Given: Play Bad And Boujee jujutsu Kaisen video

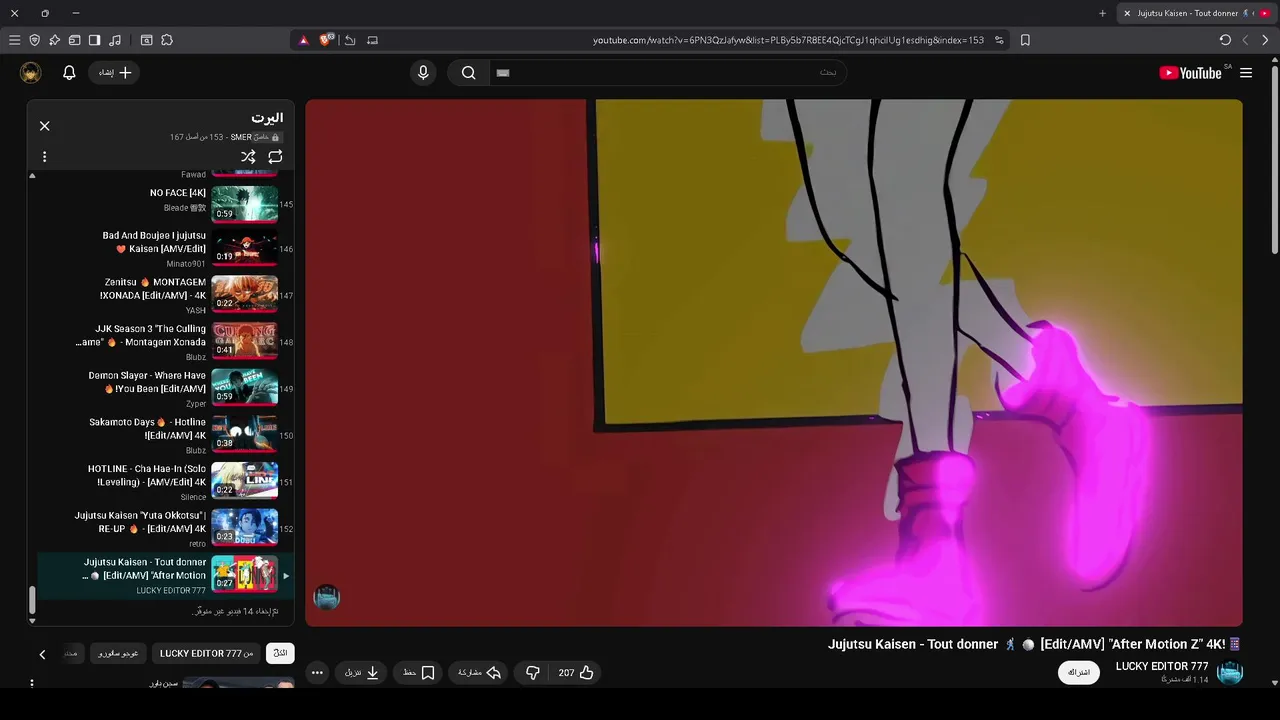Looking at the screenshot, I should tap(165, 248).
